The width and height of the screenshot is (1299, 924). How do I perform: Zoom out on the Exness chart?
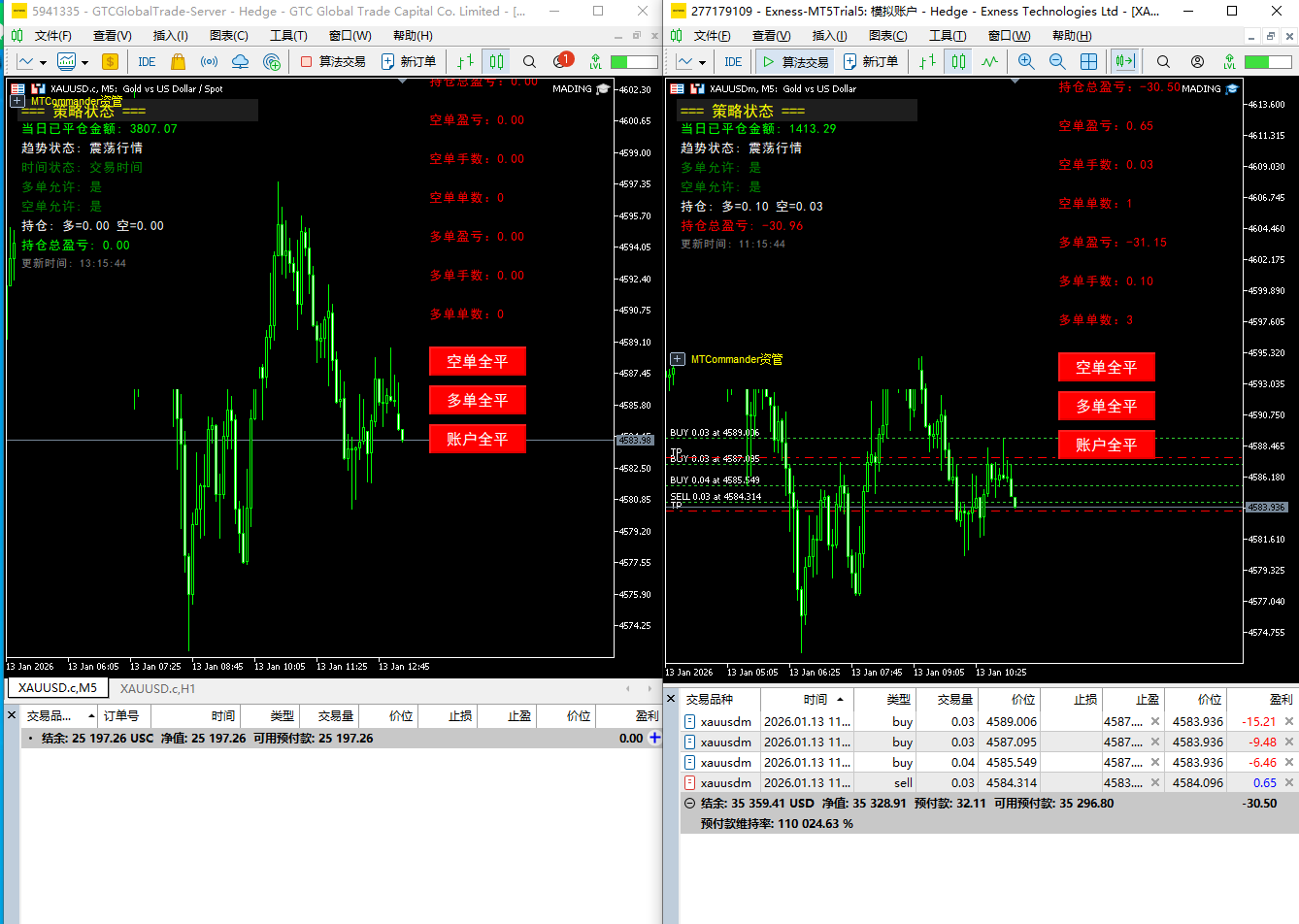[x=1057, y=61]
